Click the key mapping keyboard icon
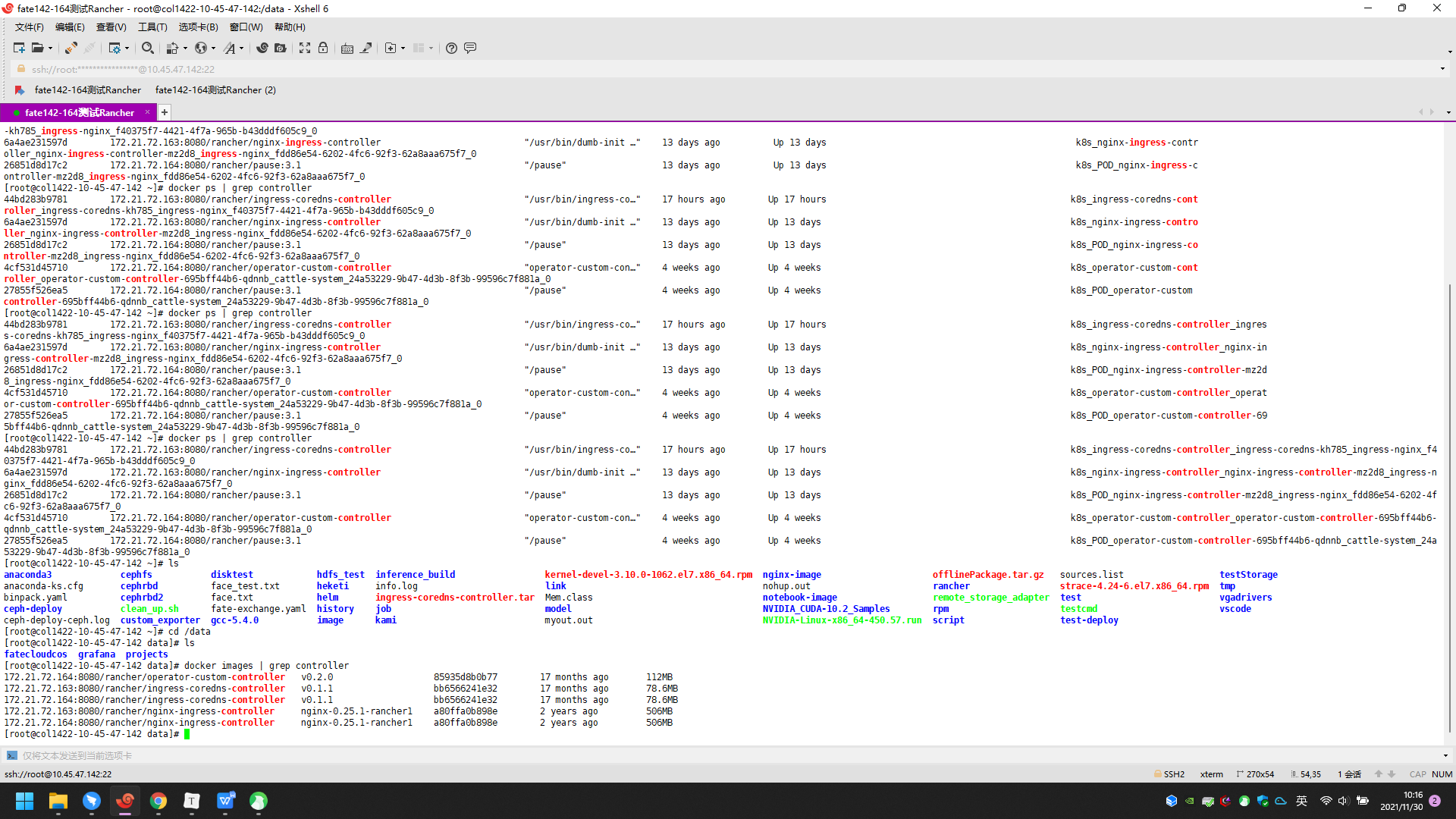Screen dimensions: 1456x819 coord(347,48)
